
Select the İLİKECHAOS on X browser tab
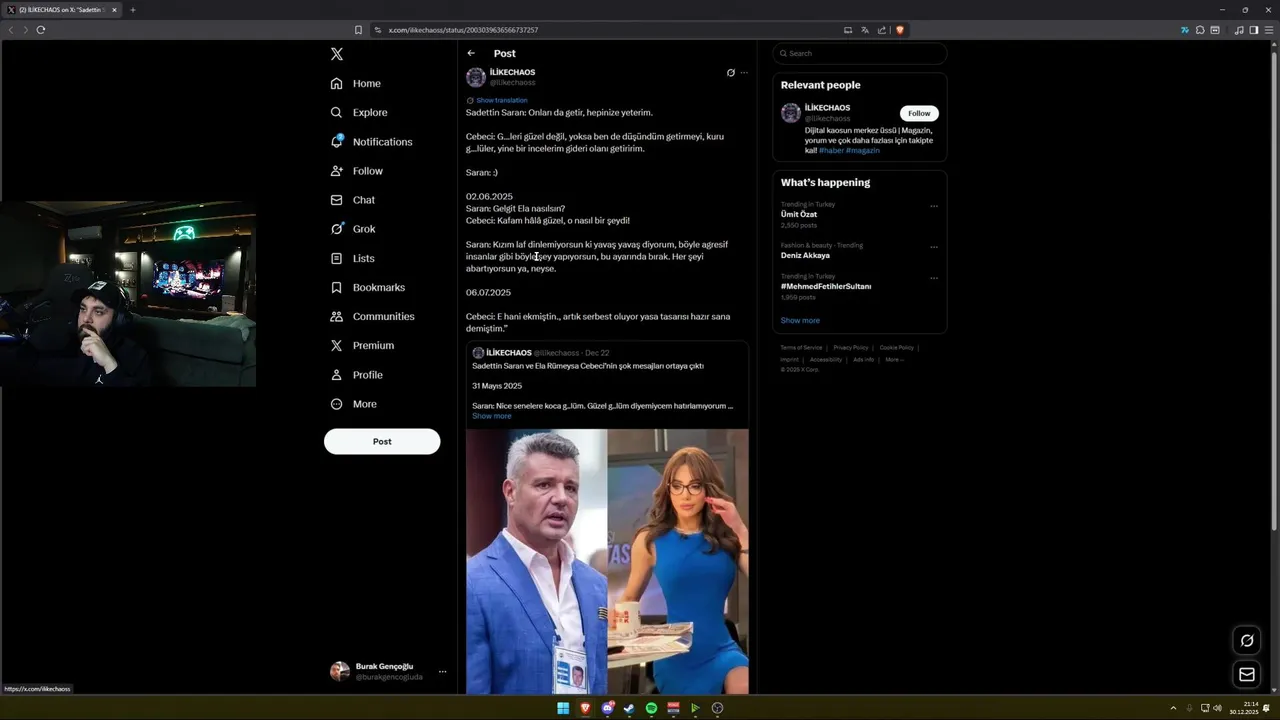coord(62,10)
